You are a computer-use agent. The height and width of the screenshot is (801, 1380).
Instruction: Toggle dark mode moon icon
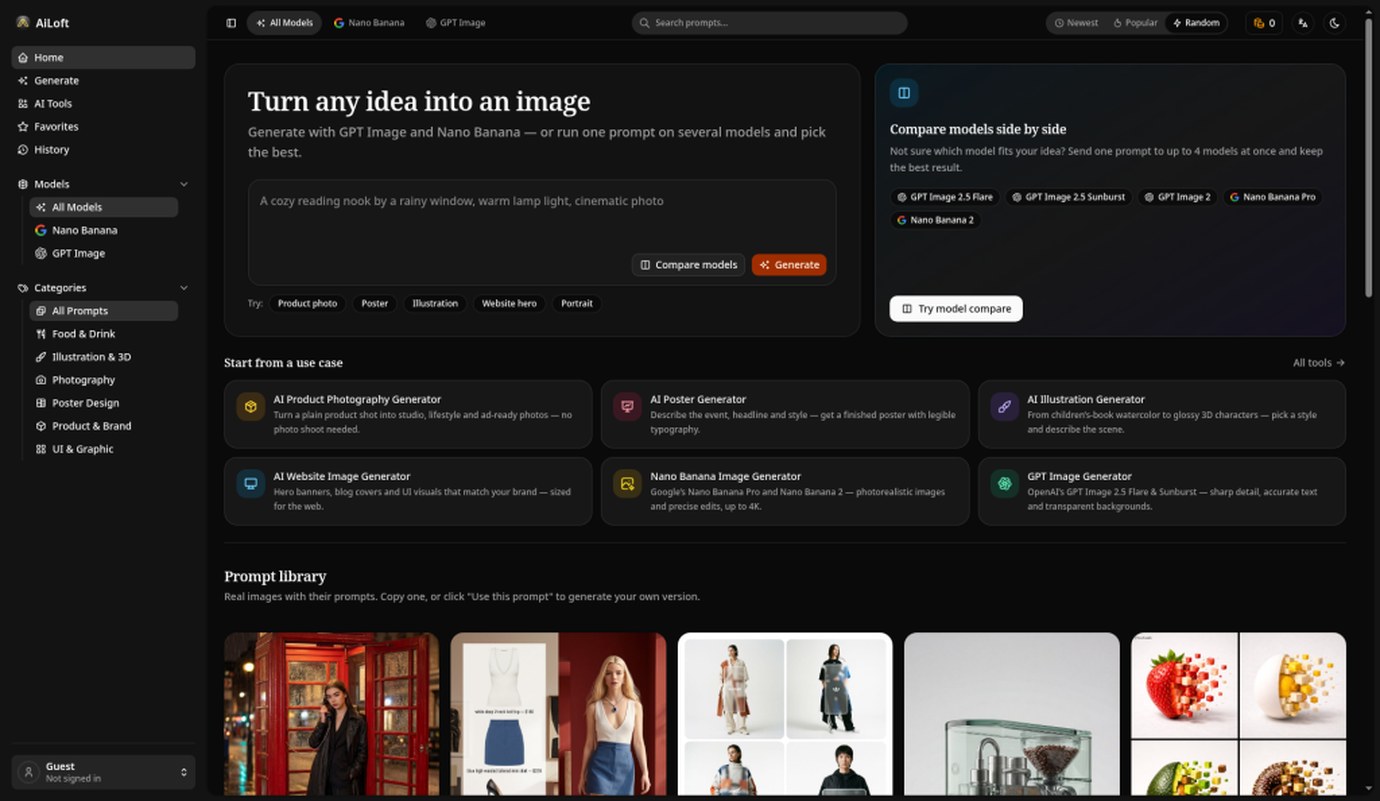[x=1334, y=23]
